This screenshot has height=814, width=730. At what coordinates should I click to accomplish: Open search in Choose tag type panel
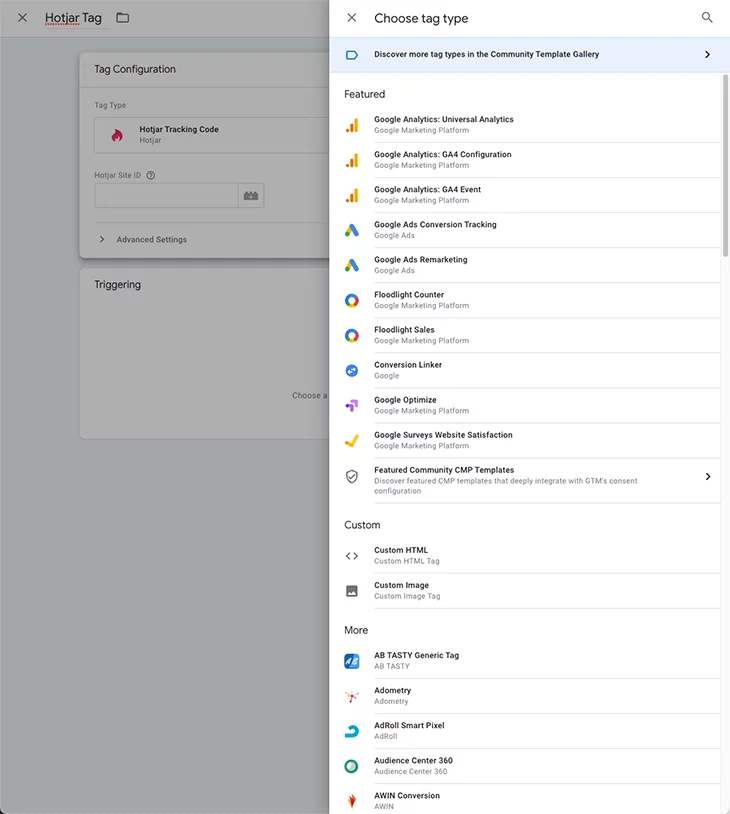tap(707, 18)
